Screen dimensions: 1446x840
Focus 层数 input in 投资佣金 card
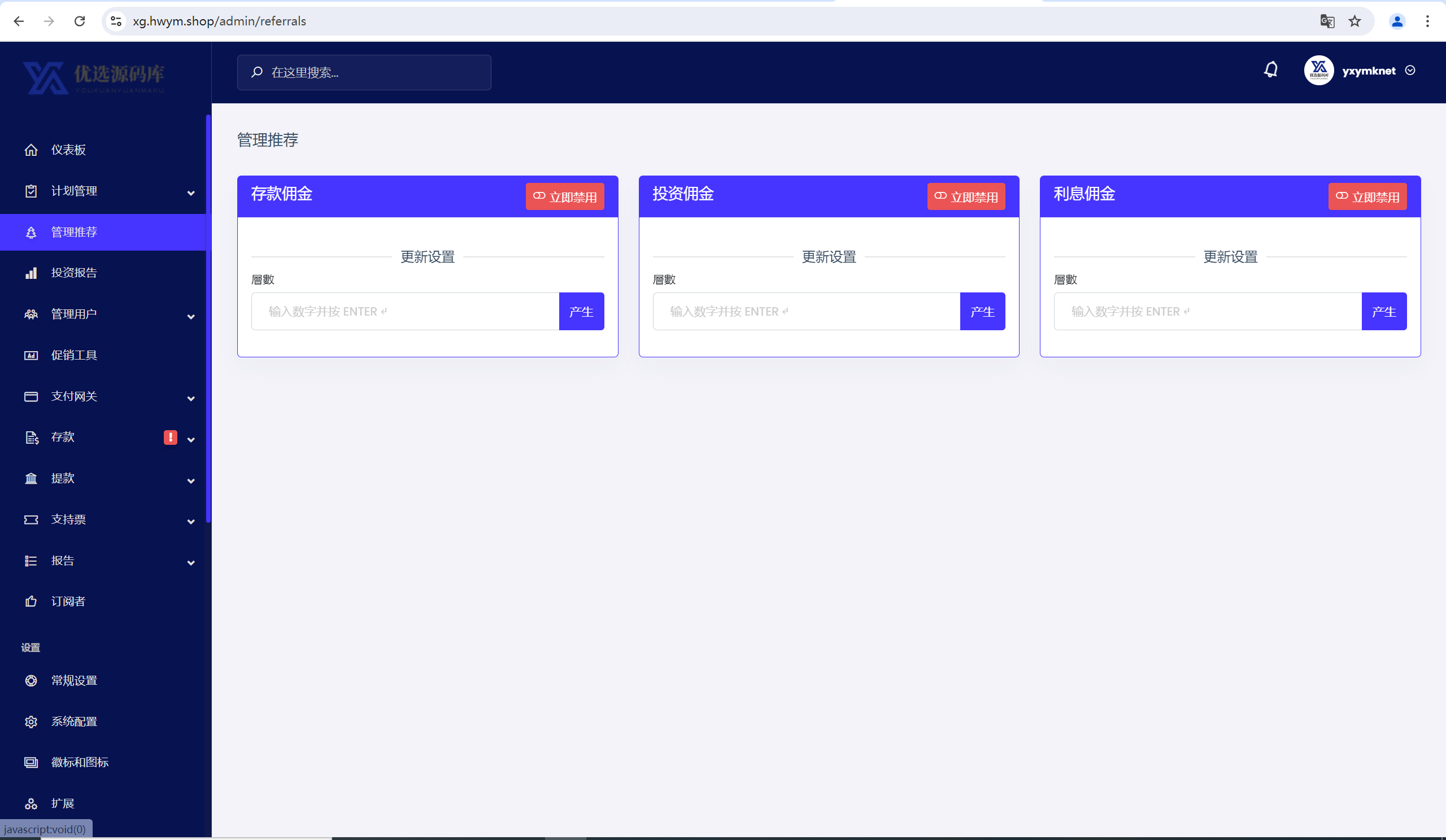[806, 312]
